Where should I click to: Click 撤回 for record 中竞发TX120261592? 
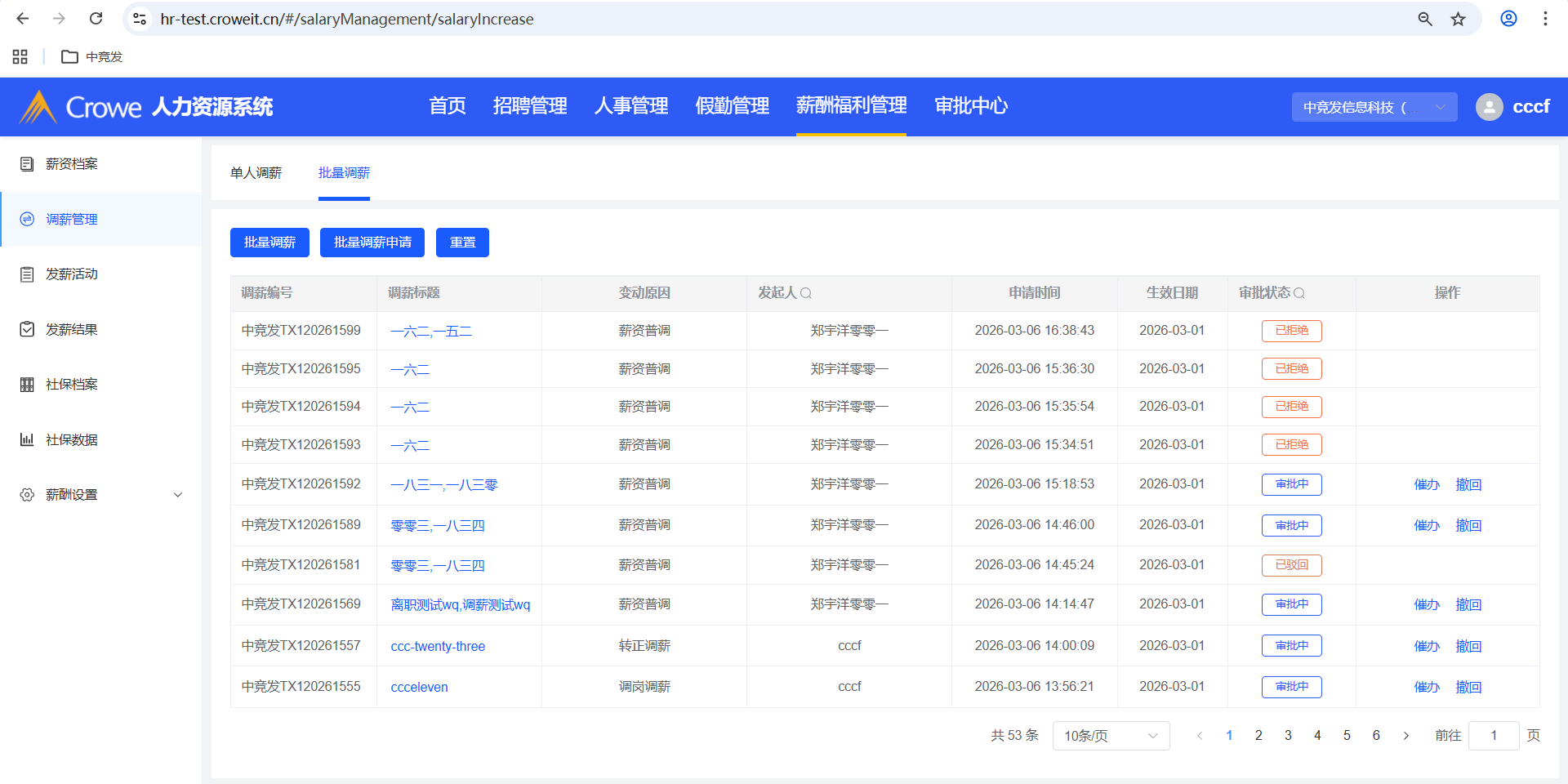1468,485
